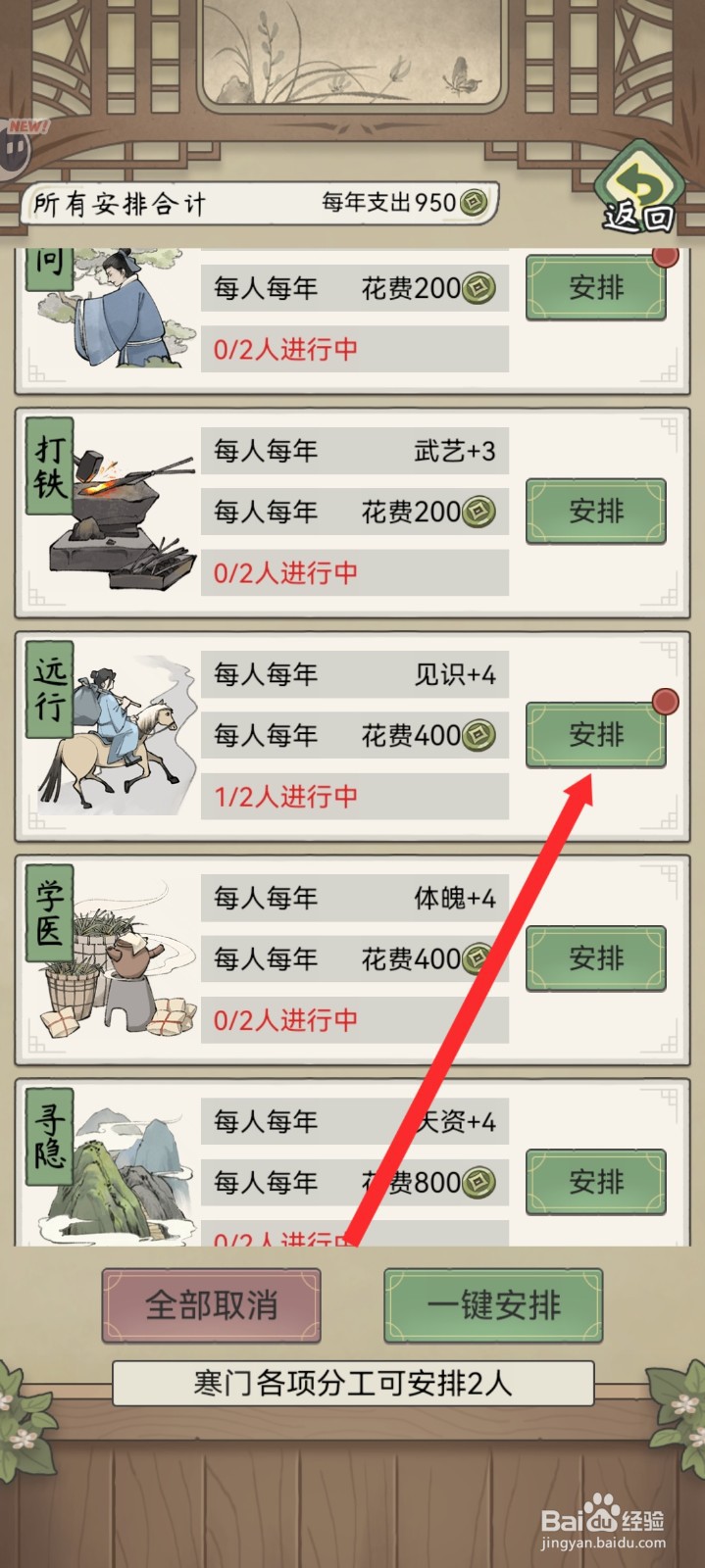Tap the coin icon beside 每年支出950
Image resolution: width=705 pixels, height=1568 pixels.
click(x=474, y=203)
